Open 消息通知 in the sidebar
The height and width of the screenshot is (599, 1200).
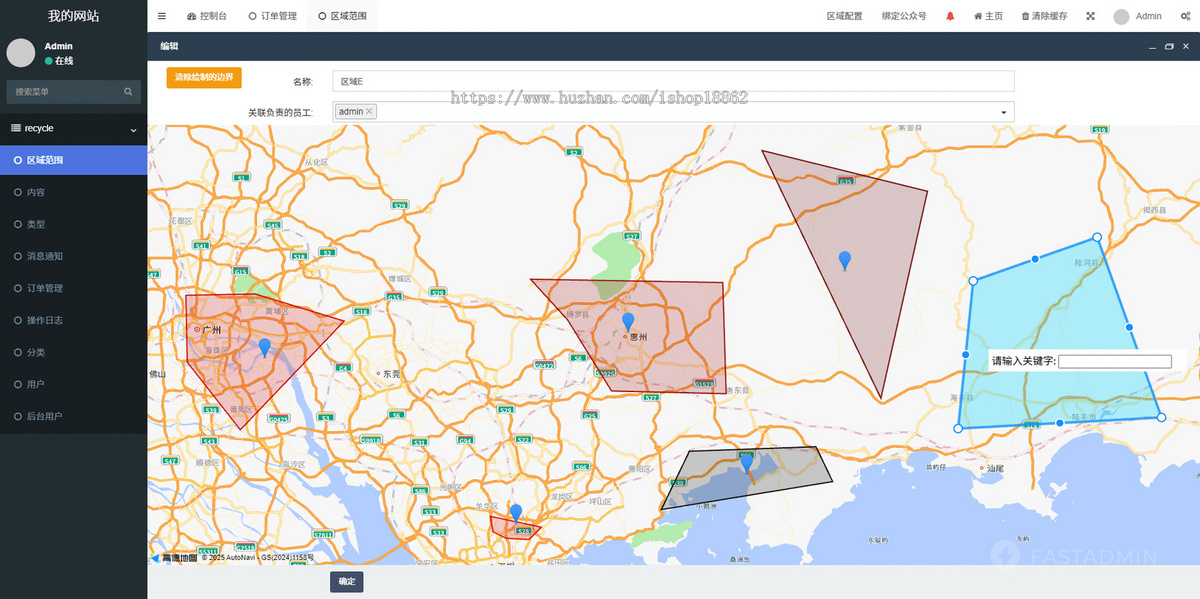(45, 256)
